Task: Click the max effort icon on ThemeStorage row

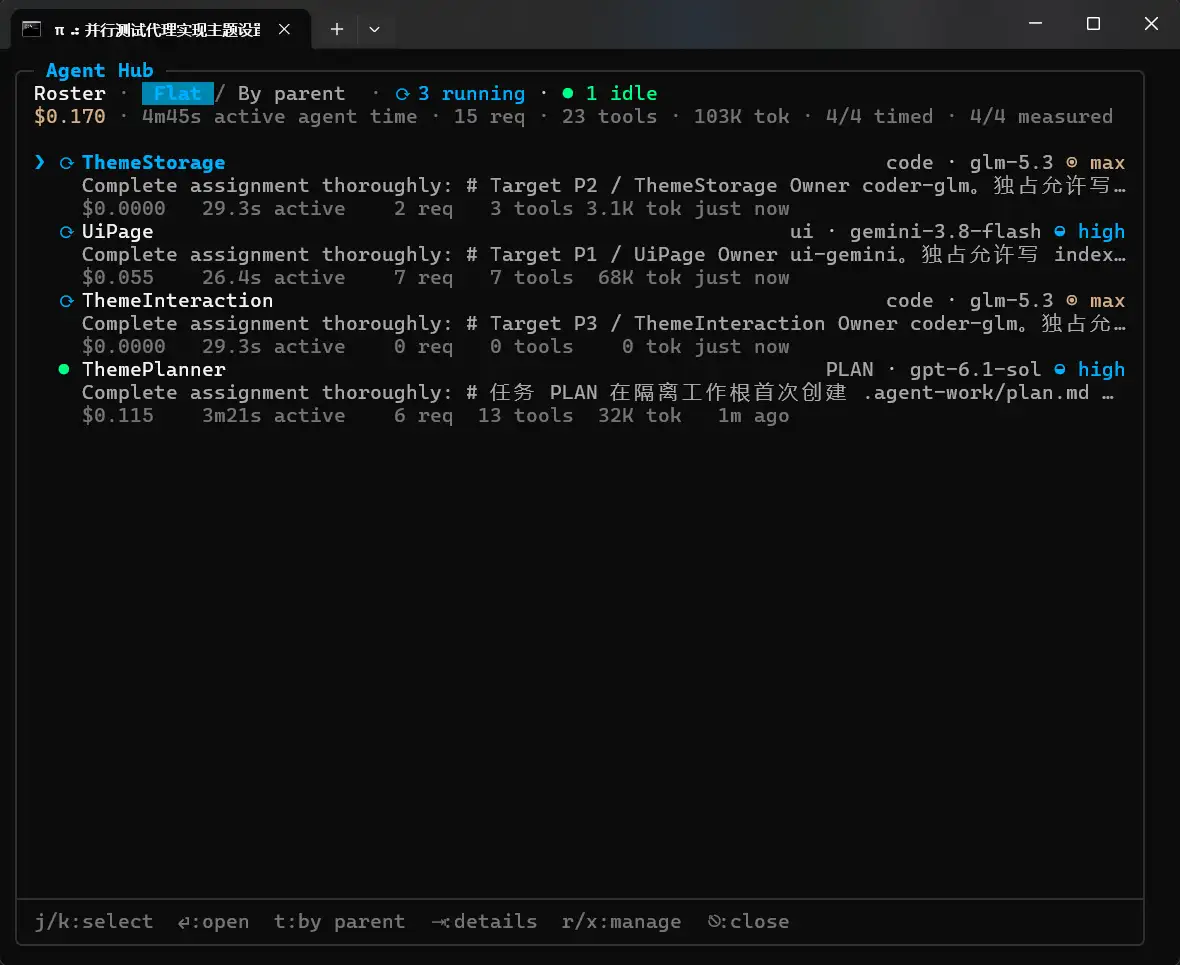Action: [1072, 163]
